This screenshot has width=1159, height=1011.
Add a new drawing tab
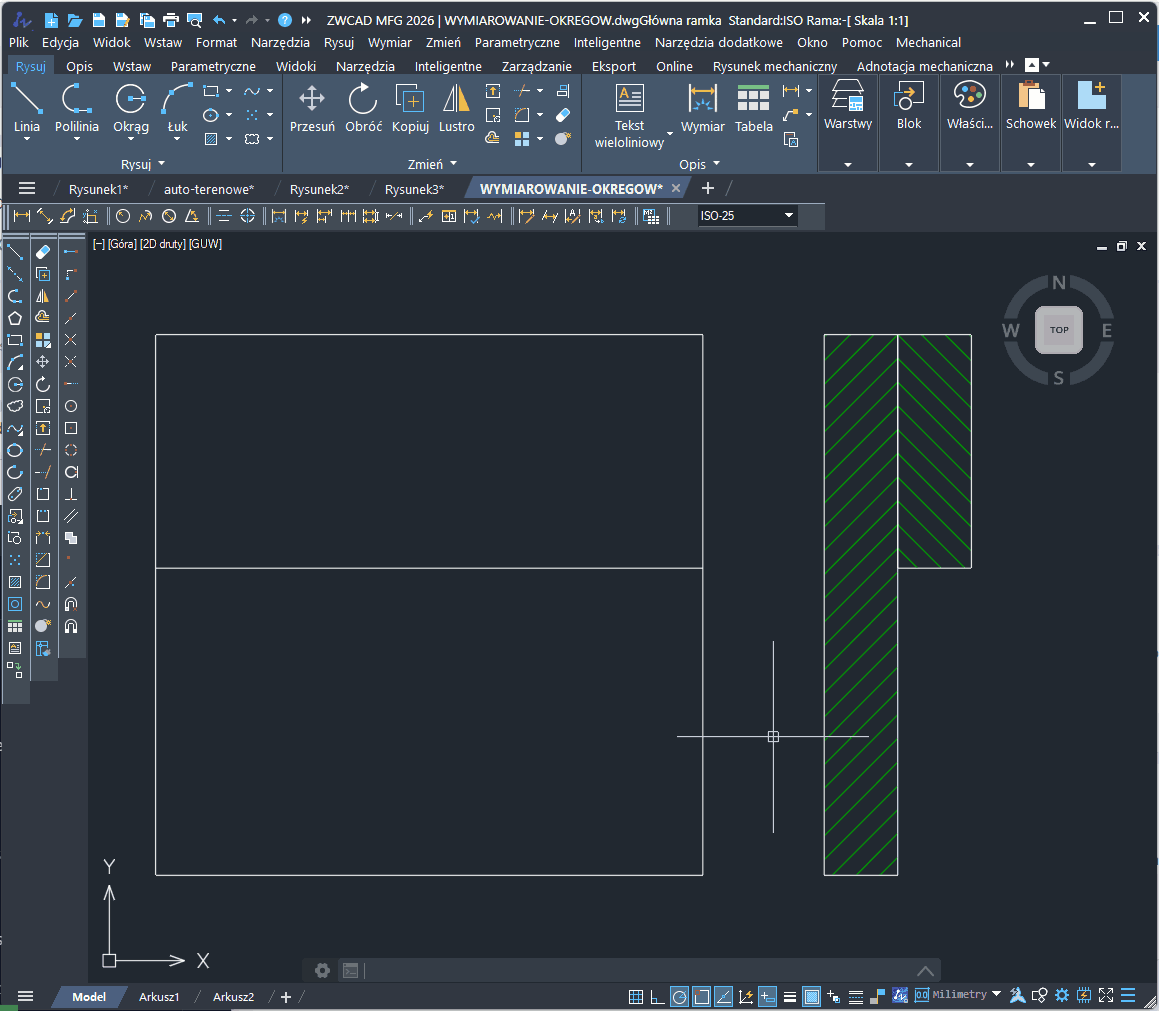pos(707,188)
